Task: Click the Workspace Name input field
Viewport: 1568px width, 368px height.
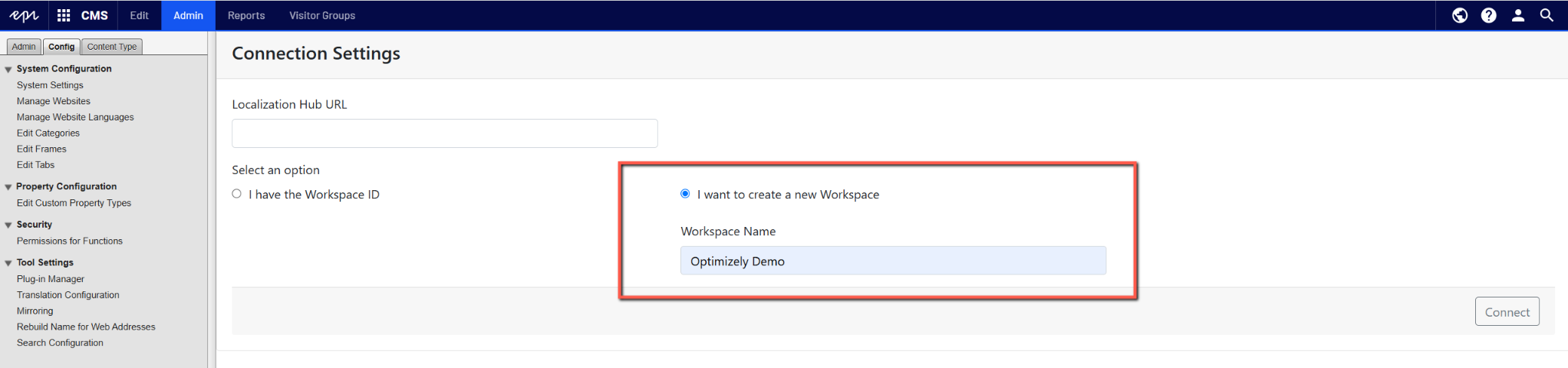Action: (x=893, y=261)
